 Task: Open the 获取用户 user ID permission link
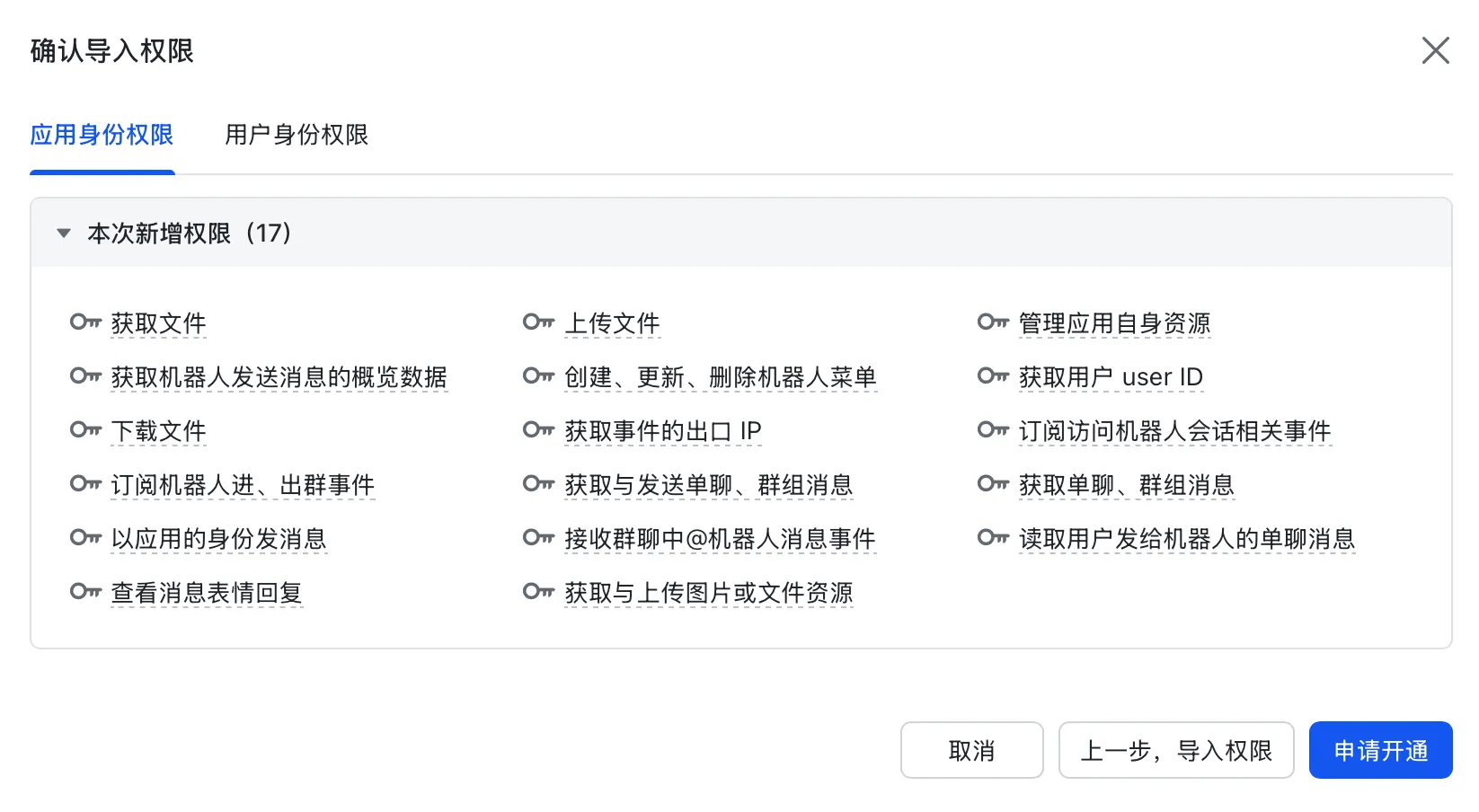1111,377
